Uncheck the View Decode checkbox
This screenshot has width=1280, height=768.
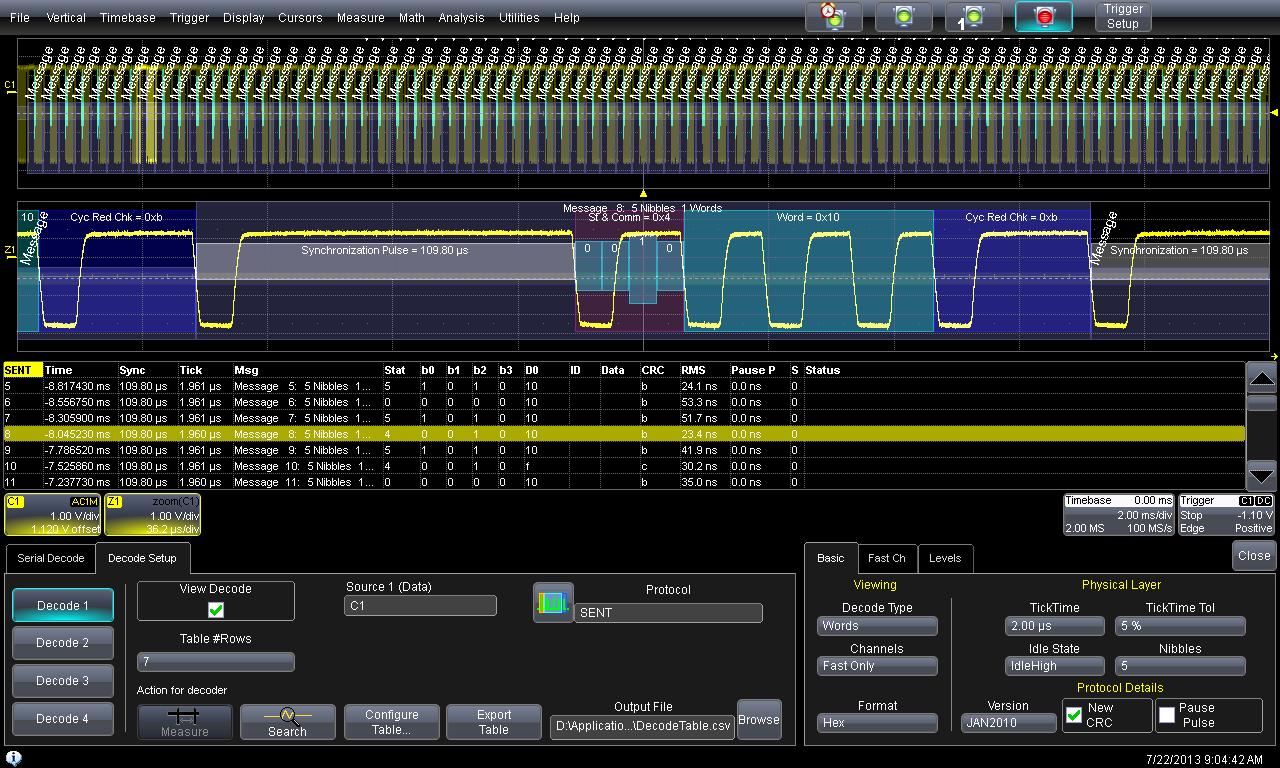pyautogui.click(x=216, y=610)
